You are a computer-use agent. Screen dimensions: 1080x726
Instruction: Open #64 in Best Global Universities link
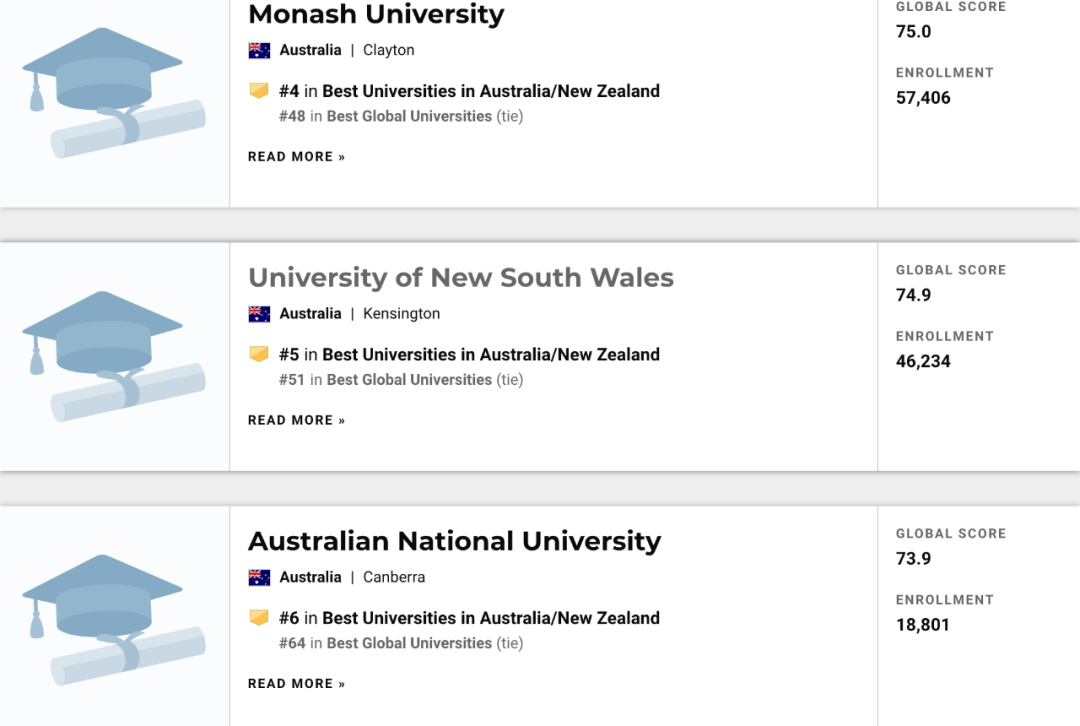[x=409, y=643]
